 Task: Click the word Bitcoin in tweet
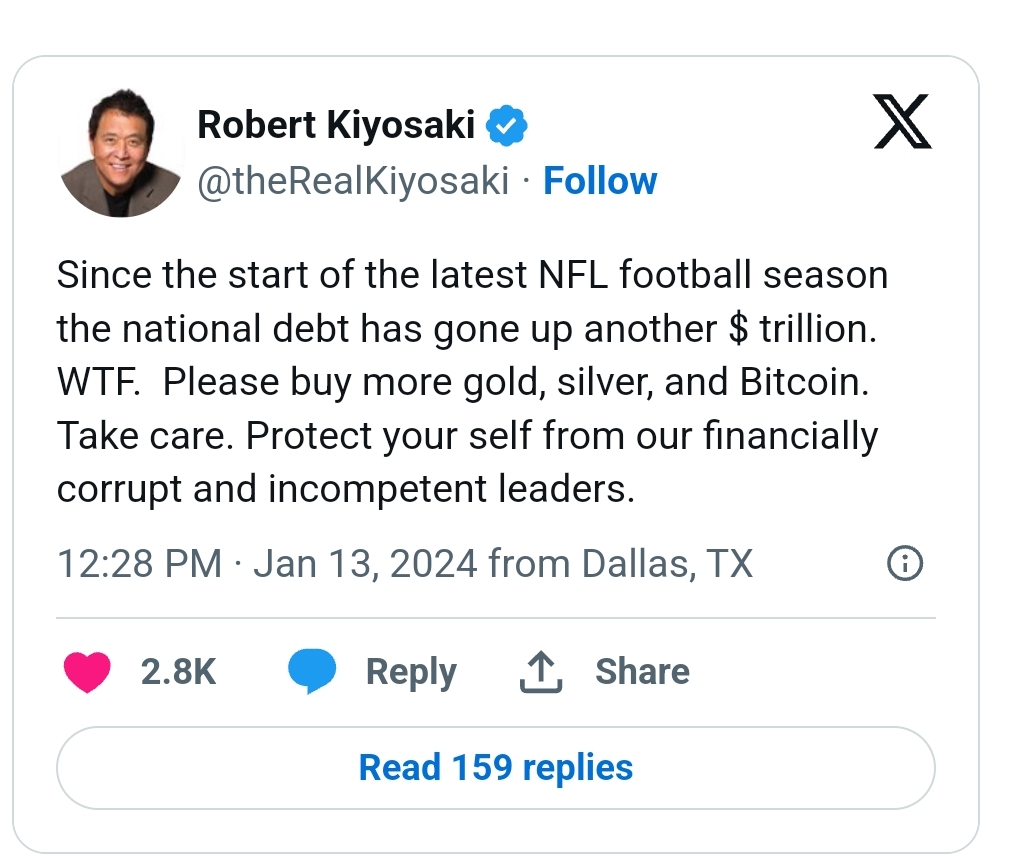[x=803, y=382]
